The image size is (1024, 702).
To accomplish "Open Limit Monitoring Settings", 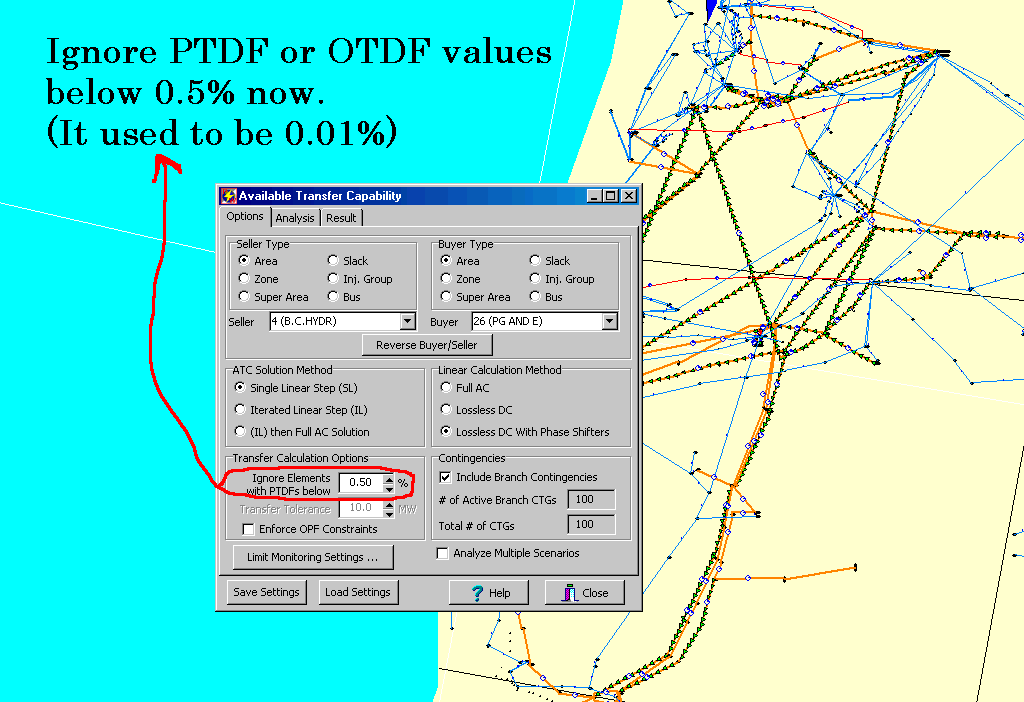I will (312, 557).
